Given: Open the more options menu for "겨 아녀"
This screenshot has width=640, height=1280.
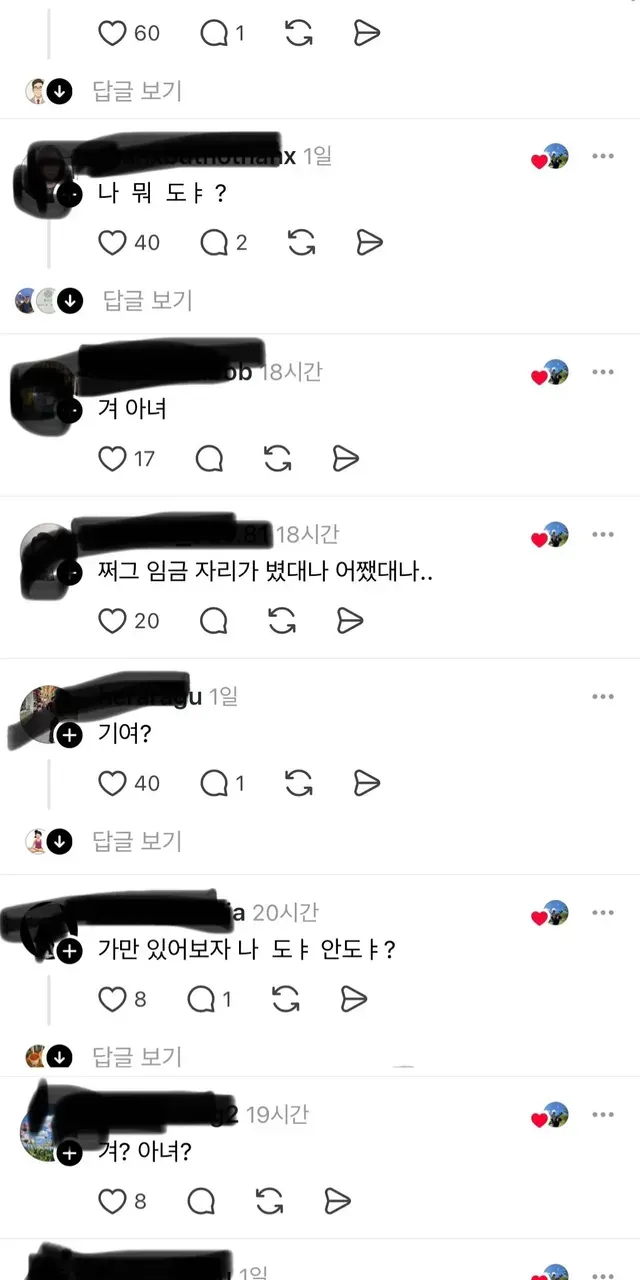Looking at the screenshot, I should coord(602,372).
